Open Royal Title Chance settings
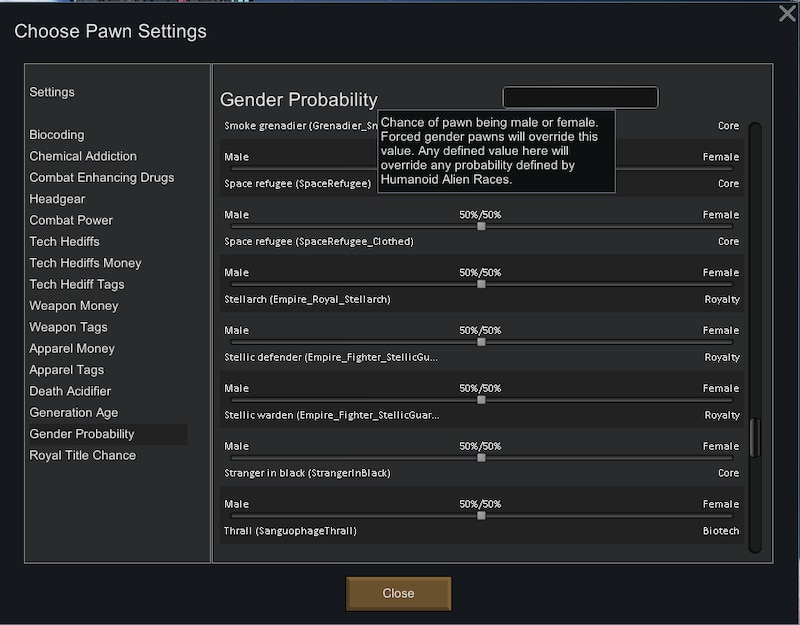The height and width of the screenshot is (625, 800). click(x=83, y=456)
